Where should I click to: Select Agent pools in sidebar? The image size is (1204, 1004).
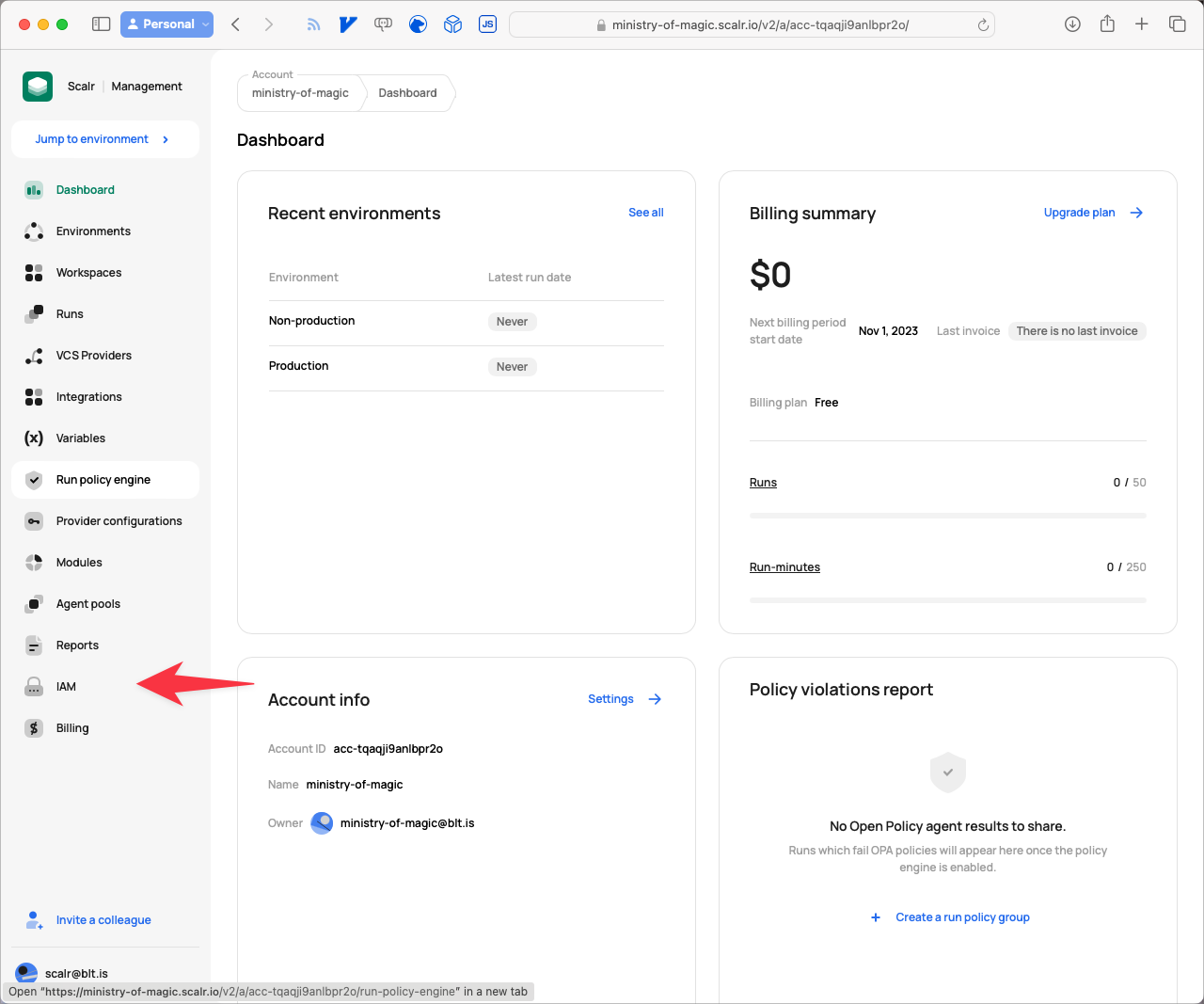[88, 604]
